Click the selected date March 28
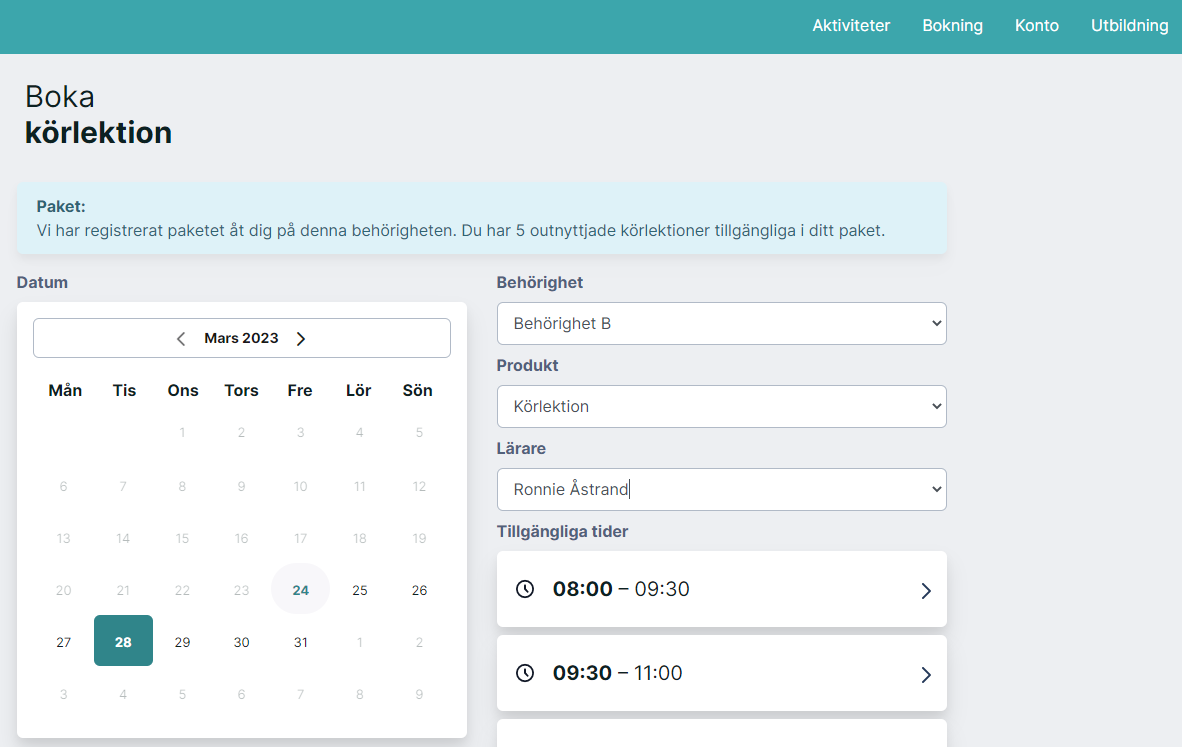 click(123, 641)
